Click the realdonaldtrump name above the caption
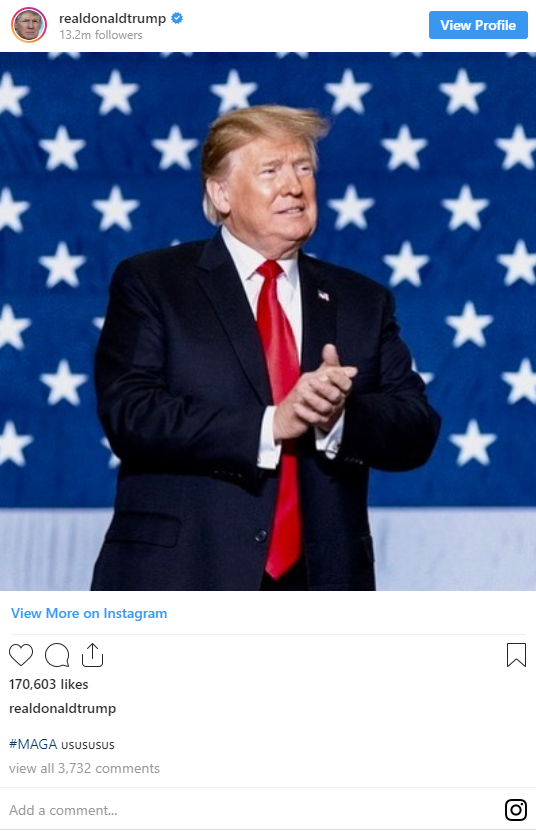536x832 pixels. pyautogui.click(x=63, y=708)
